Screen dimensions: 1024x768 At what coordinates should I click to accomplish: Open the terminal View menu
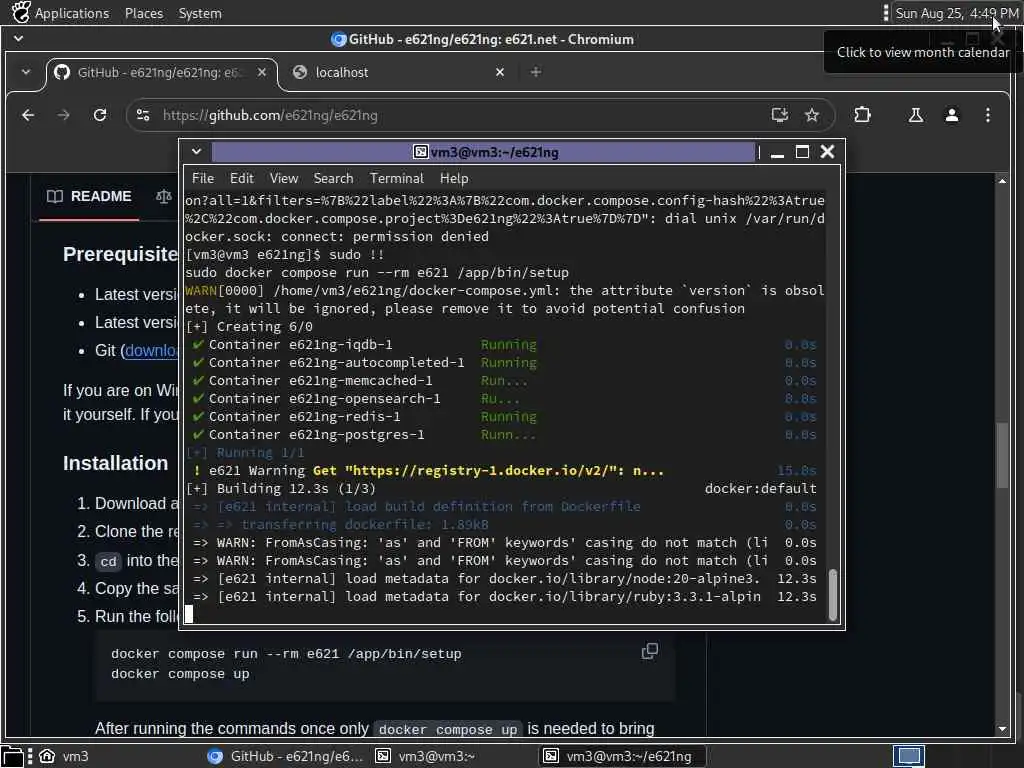pos(283,178)
